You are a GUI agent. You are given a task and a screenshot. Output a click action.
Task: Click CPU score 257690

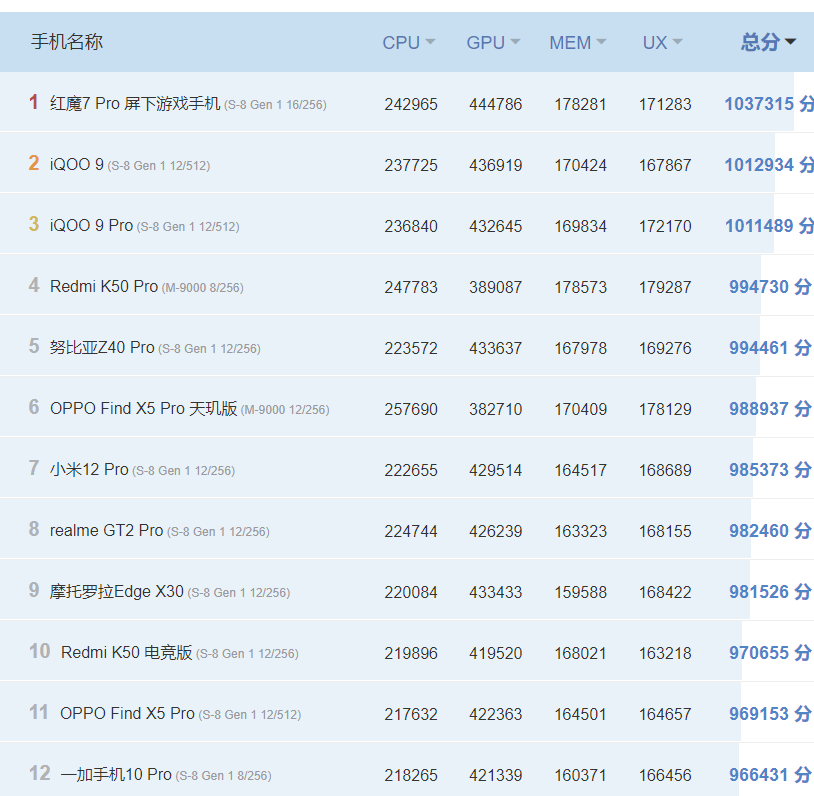(411, 410)
